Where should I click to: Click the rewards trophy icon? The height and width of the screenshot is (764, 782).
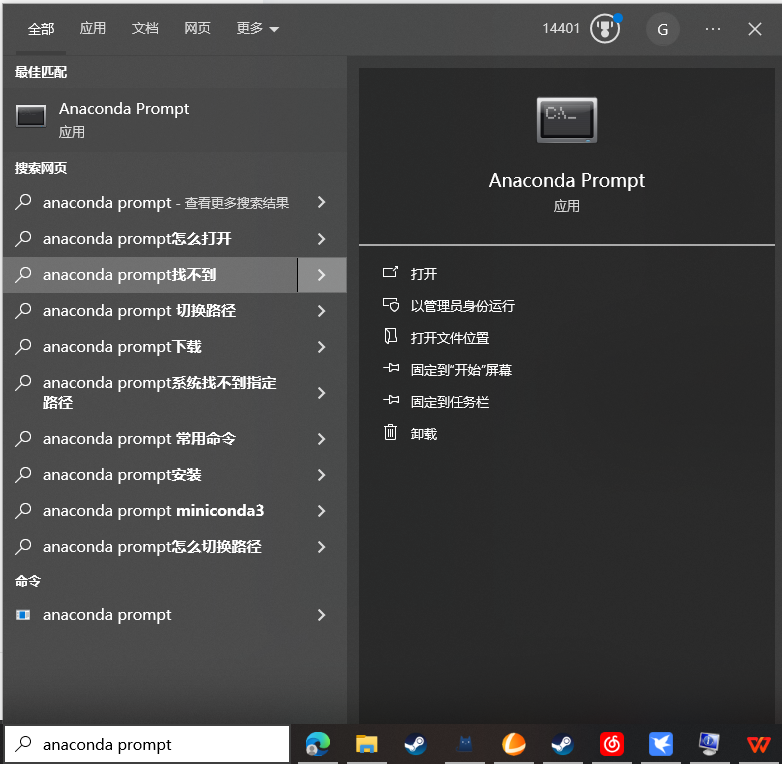point(605,29)
